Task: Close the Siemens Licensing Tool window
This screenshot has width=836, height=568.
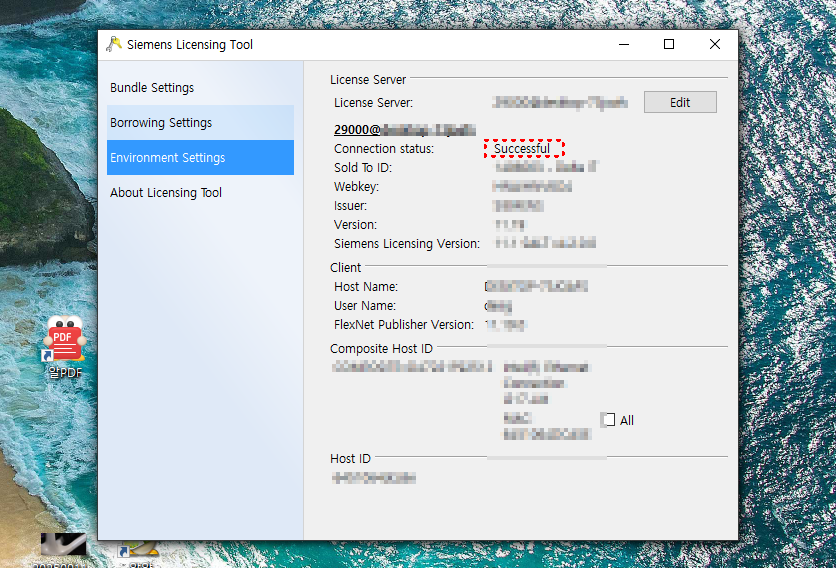Action: (714, 44)
